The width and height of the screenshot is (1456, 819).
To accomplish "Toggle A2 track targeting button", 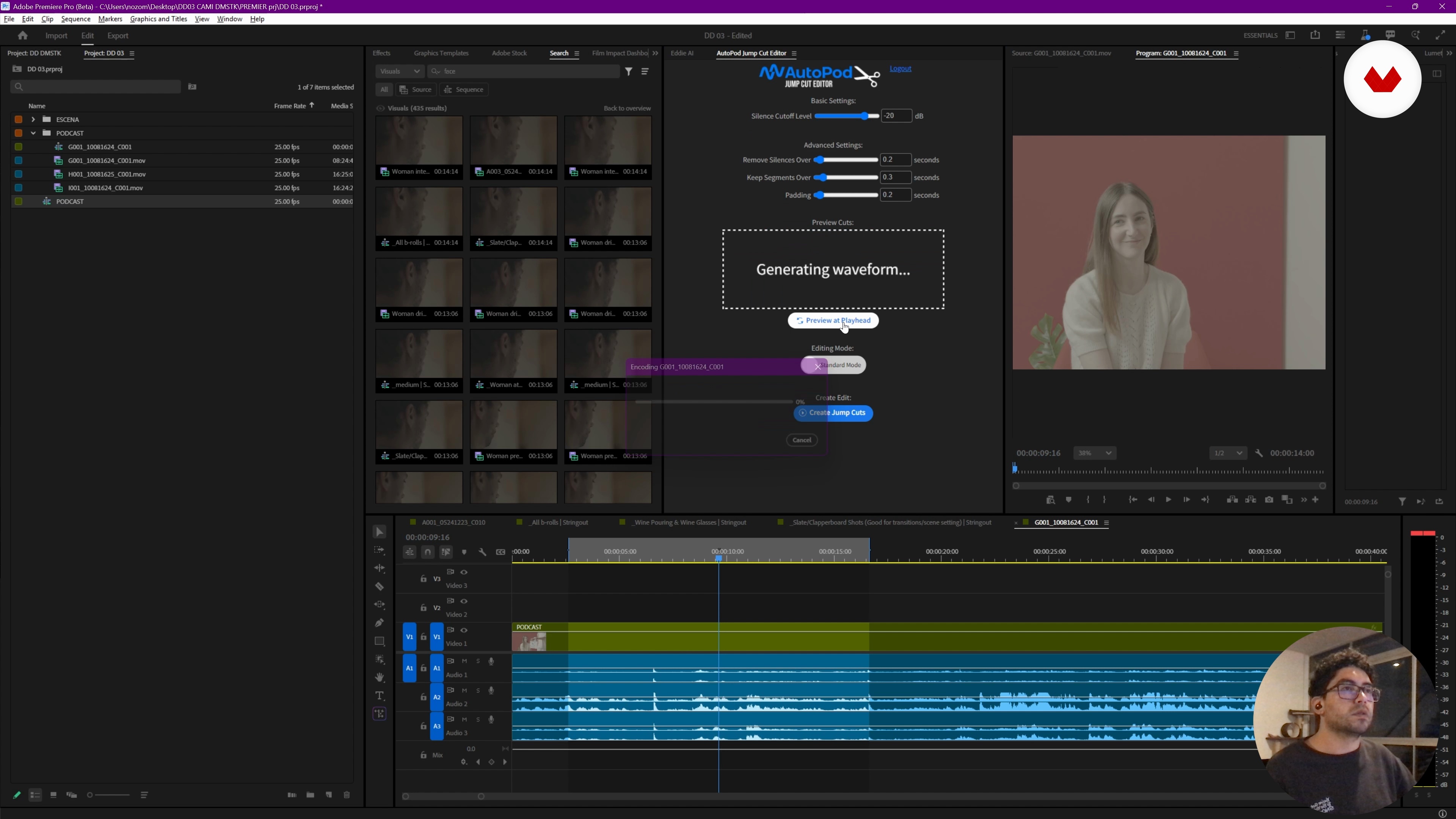I will (x=437, y=698).
